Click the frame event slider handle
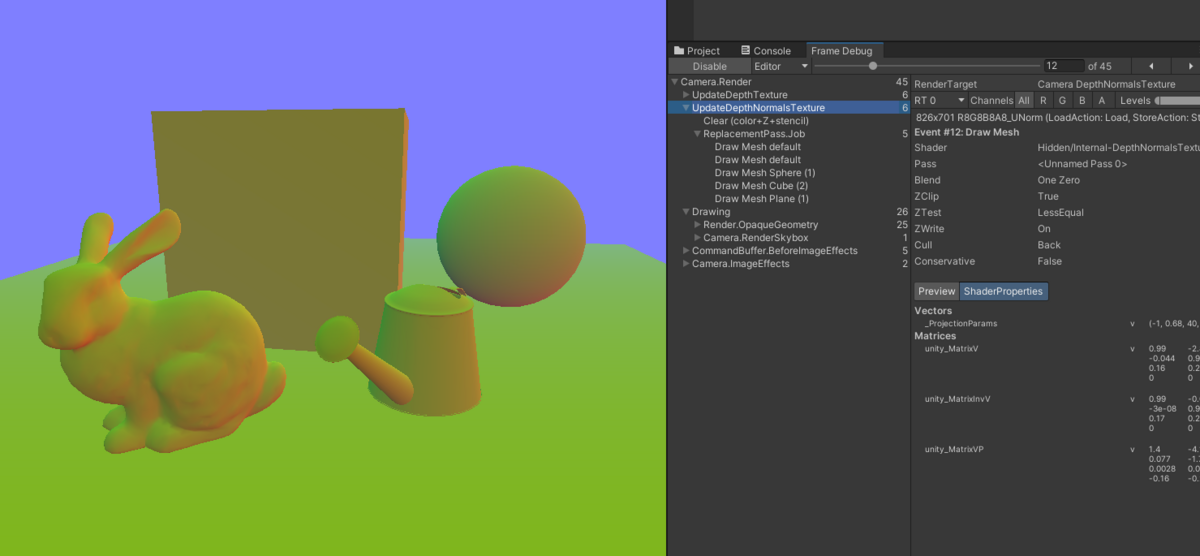This screenshot has width=1200, height=556. [873, 66]
